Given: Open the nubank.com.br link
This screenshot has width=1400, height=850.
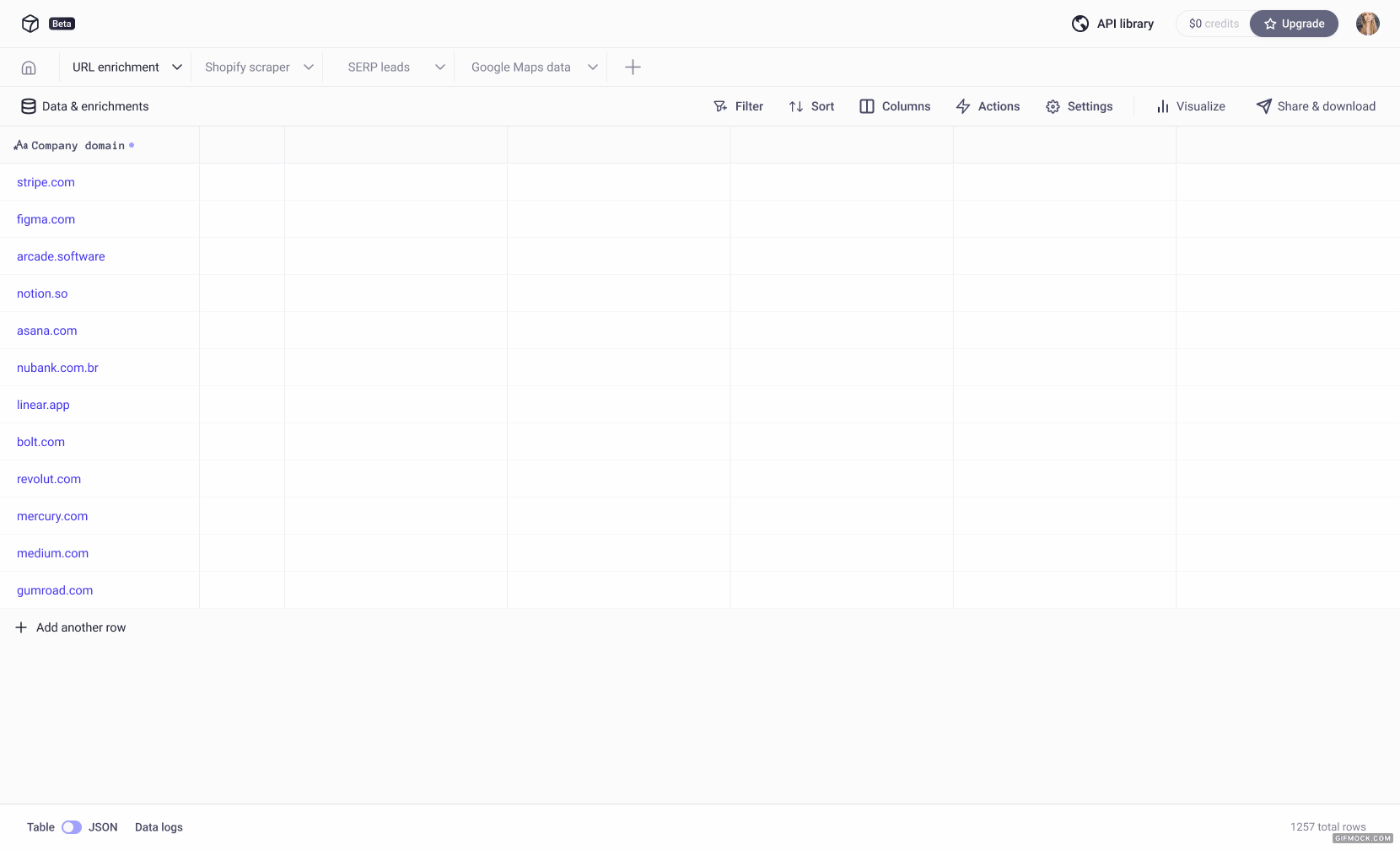Looking at the screenshot, I should (57, 368).
